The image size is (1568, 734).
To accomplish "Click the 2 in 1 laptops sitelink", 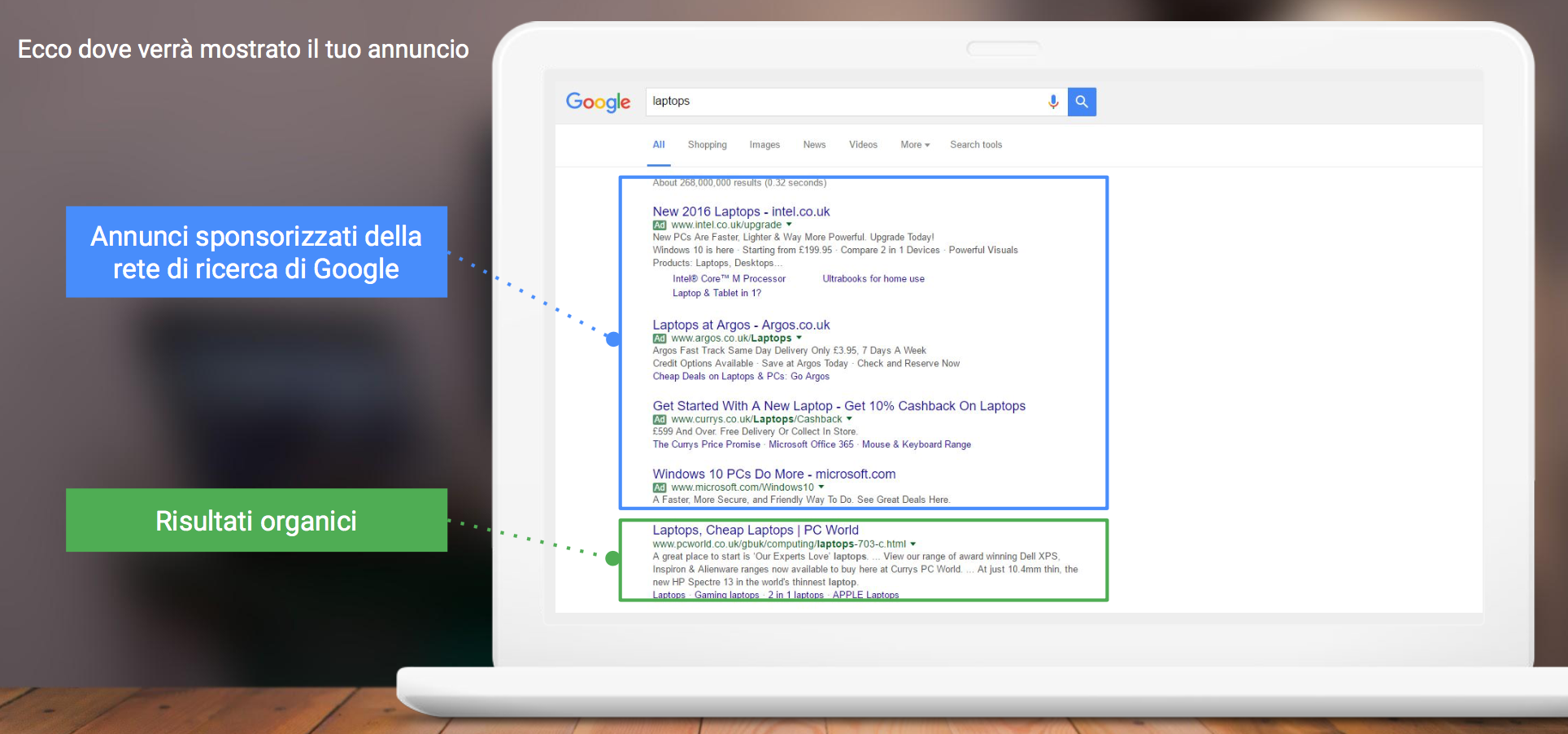I will tap(795, 596).
